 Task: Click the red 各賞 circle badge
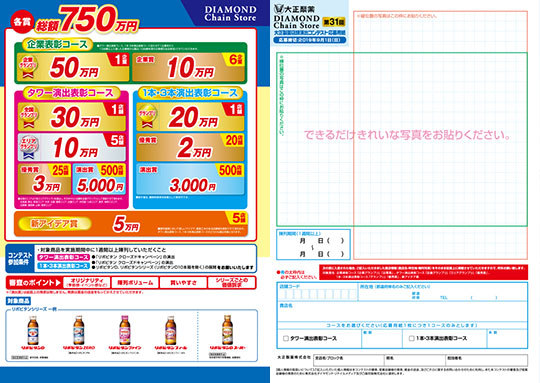pos(21,22)
